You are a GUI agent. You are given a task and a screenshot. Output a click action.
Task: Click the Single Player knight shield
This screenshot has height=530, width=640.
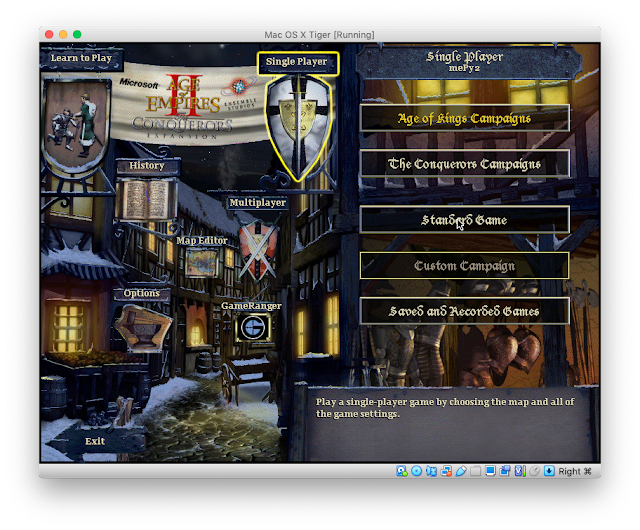[298, 127]
